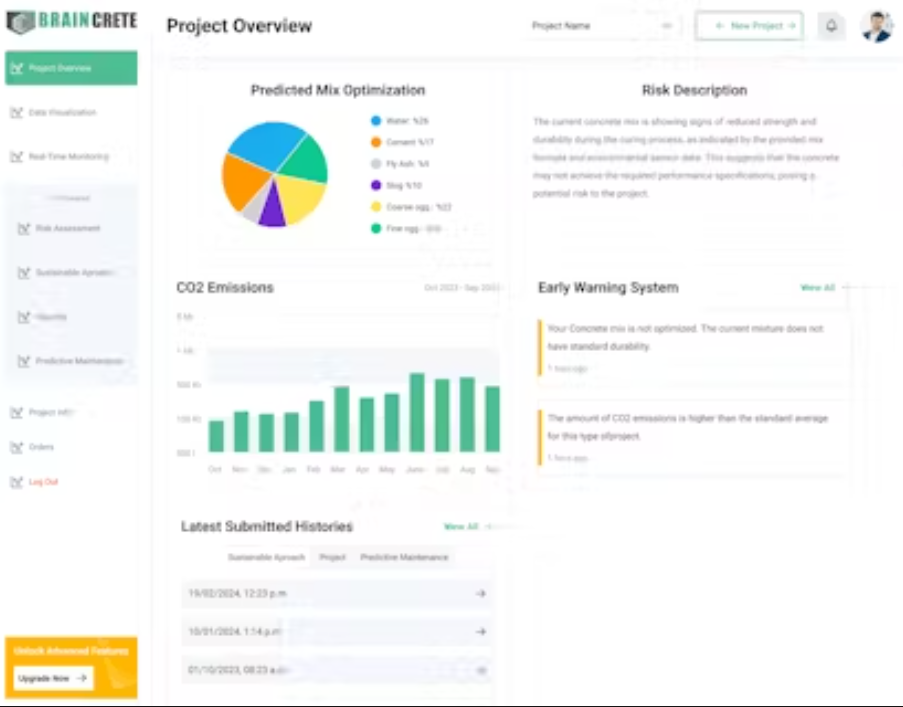Click the purple Slag legend dot
This screenshot has height=707, width=903.
(x=376, y=185)
